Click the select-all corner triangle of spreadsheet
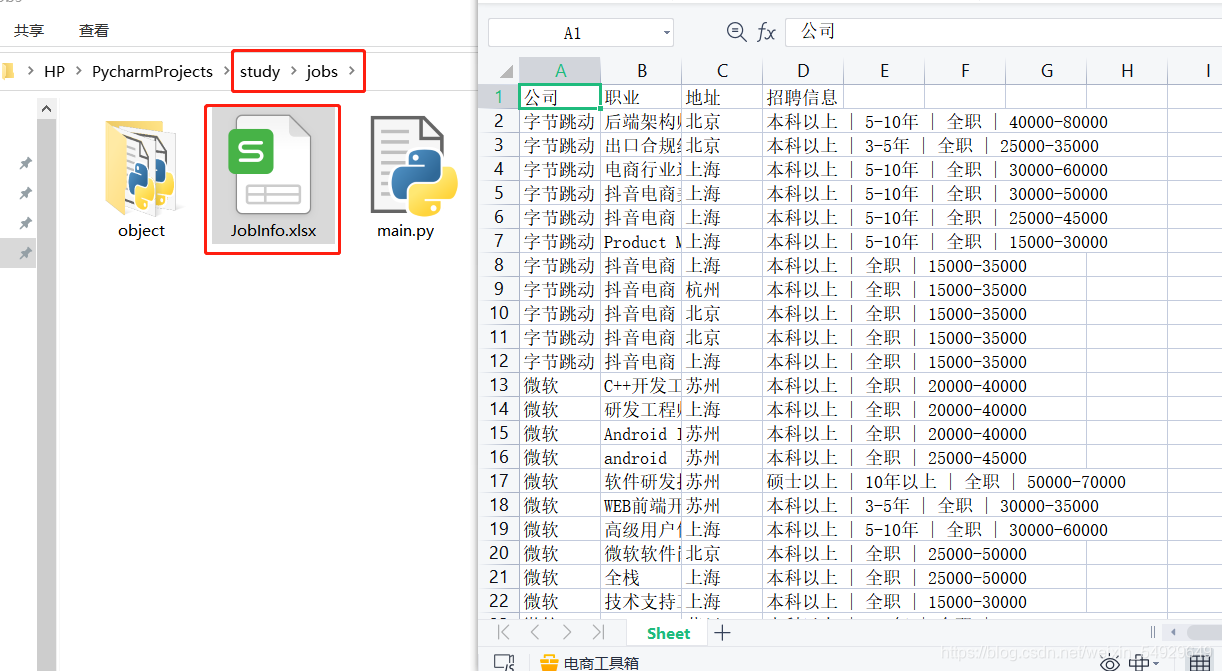Image resolution: width=1222 pixels, height=671 pixels. tap(506, 71)
